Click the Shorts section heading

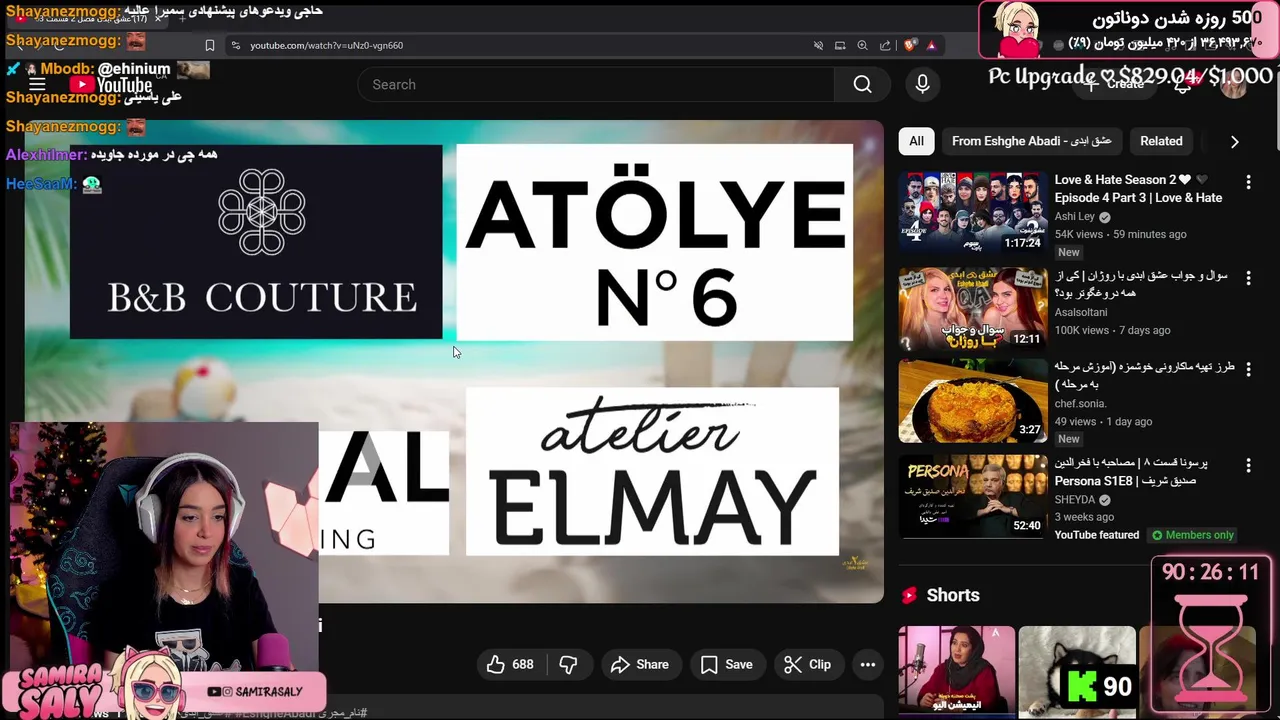(x=953, y=595)
